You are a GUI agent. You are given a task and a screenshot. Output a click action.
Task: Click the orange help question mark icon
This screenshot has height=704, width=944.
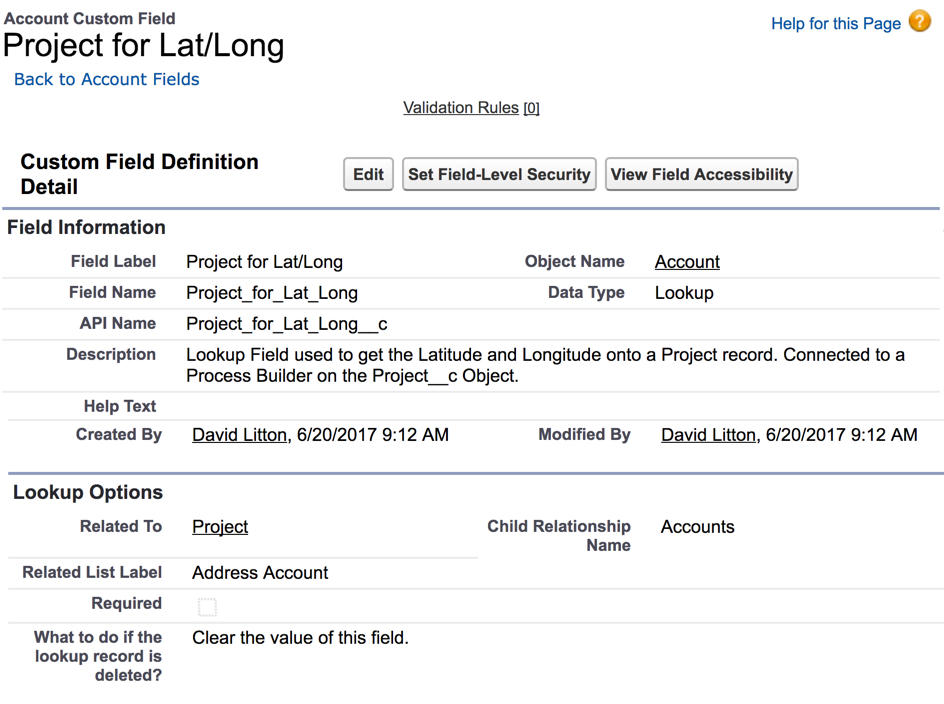[920, 22]
